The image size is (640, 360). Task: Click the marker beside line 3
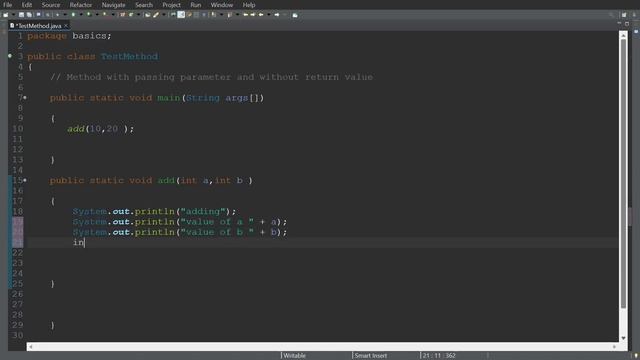(10, 56)
